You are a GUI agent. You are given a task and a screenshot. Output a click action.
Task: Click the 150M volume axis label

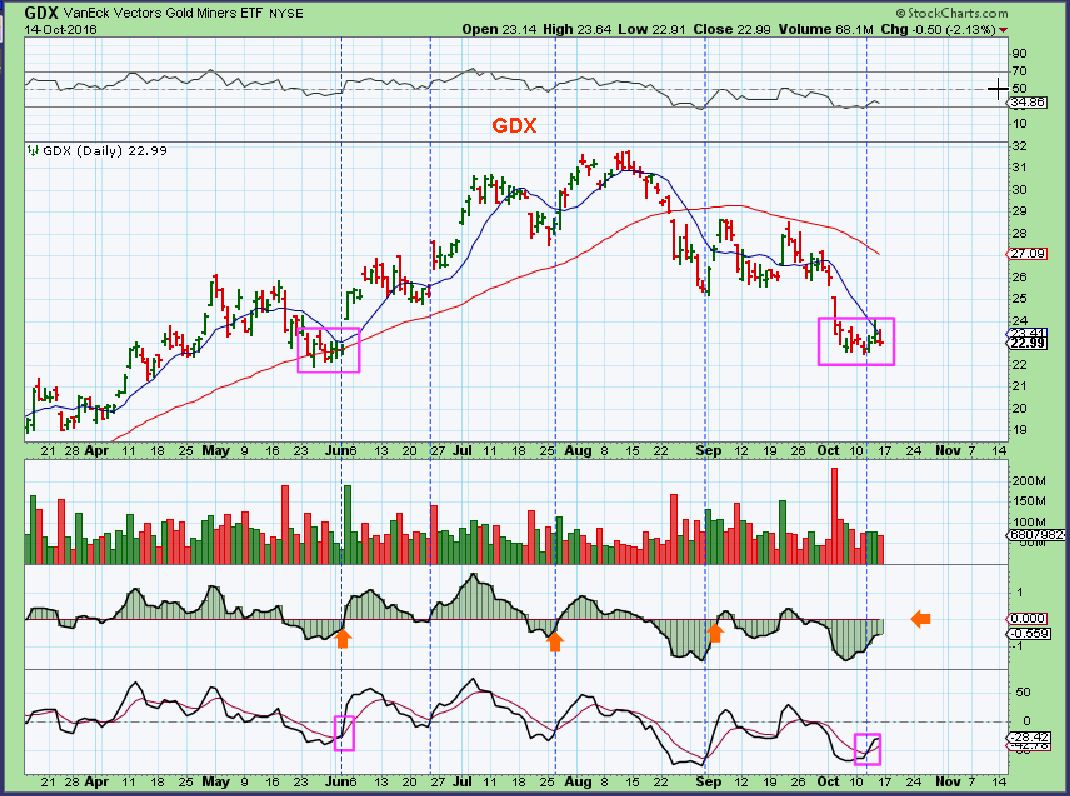click(x=1028, y=501)
